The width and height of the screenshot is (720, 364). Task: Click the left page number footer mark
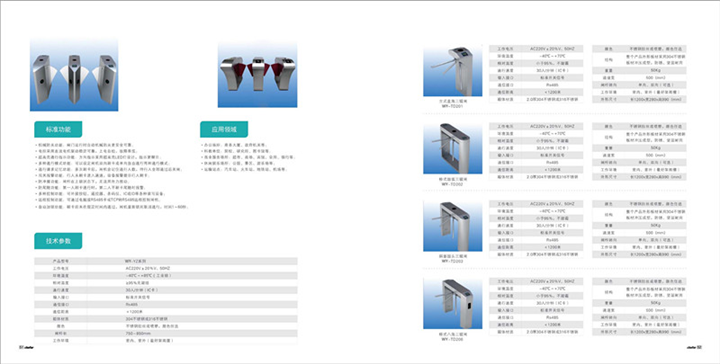tap(27, 347)
